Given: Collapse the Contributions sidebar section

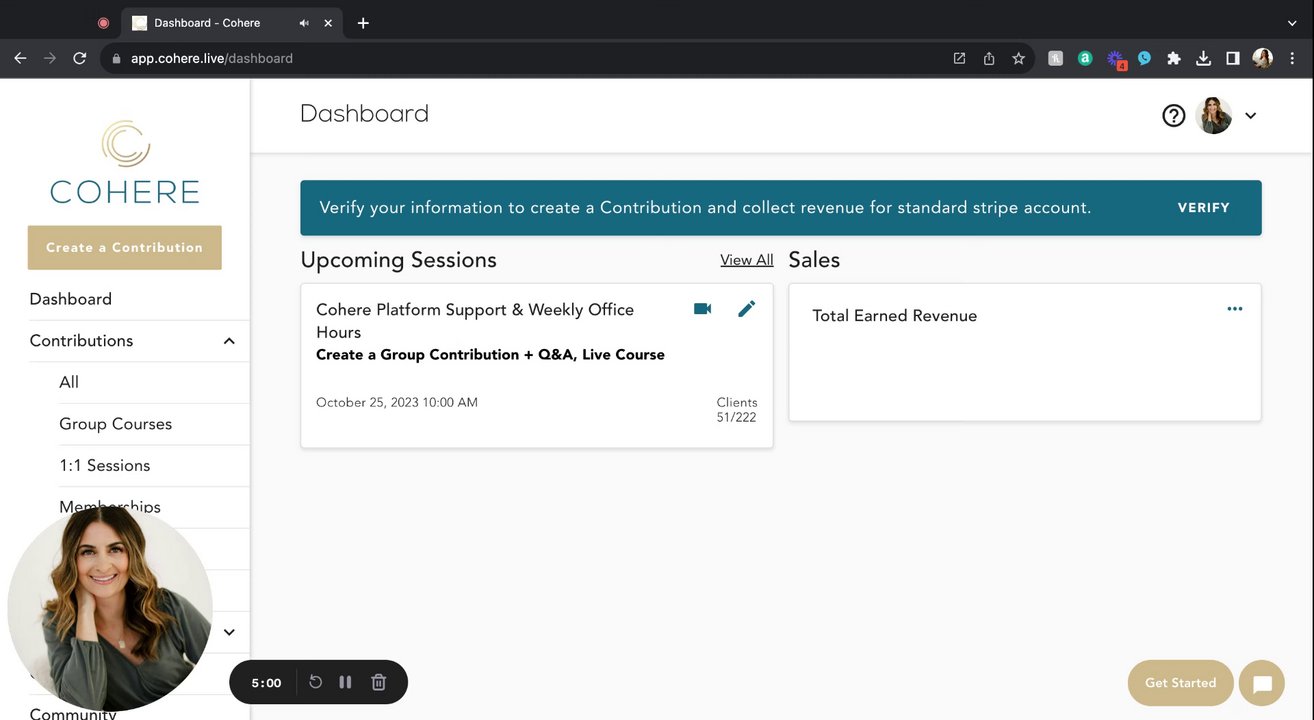Looking at the screenshot, I should (229, 341).
